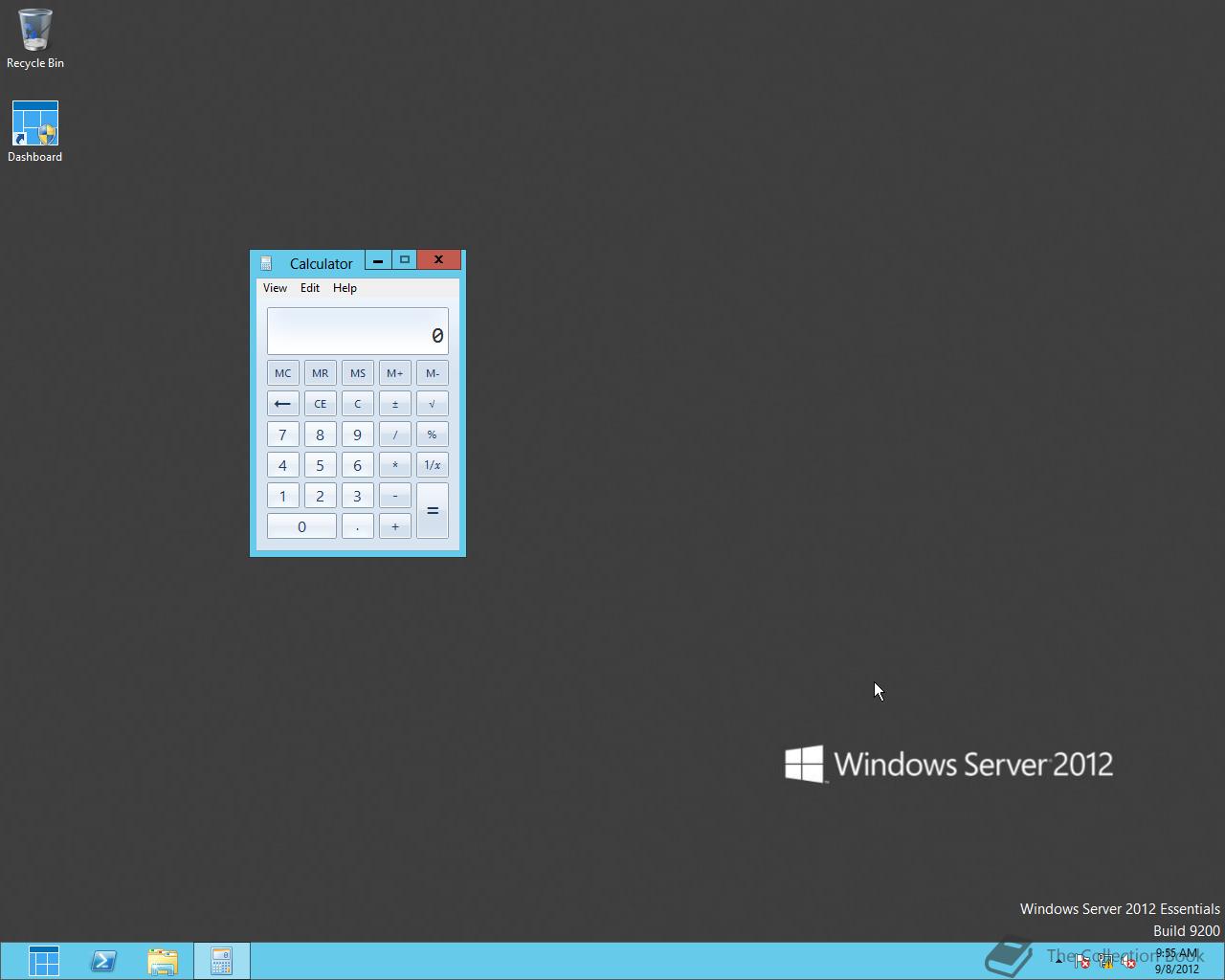Screen dimensions: 1225x980
Task: Click the digit 9 key
Action: [x=358, y=434]
